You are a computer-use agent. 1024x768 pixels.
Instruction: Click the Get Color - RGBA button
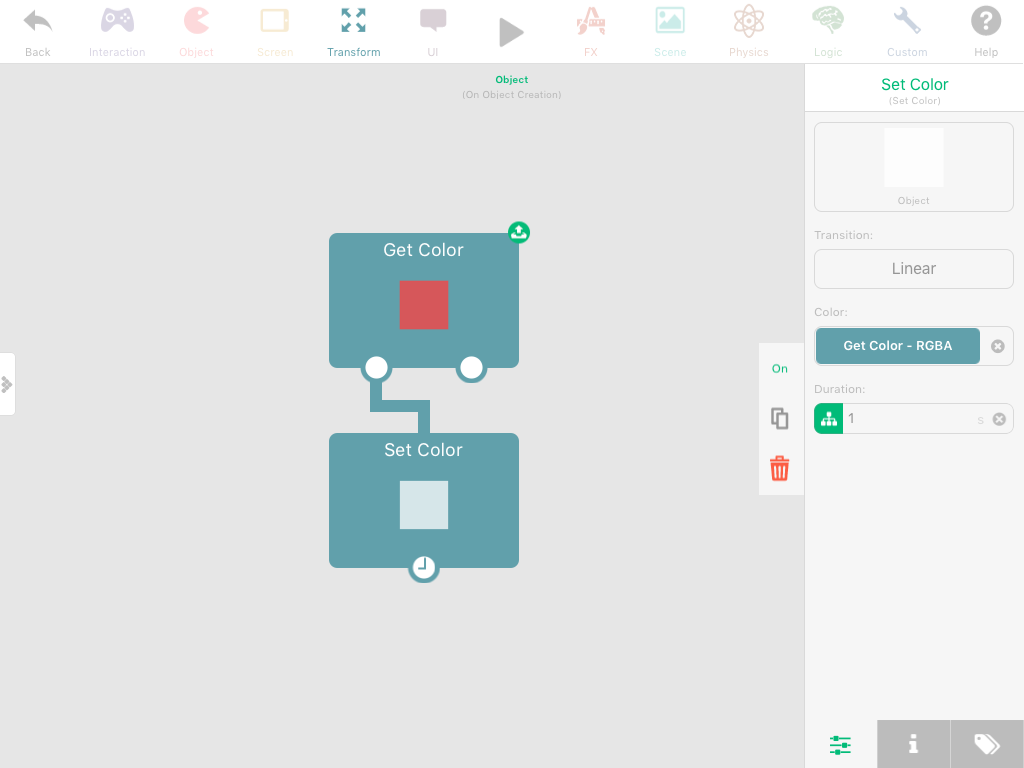(x=897, y=346)
